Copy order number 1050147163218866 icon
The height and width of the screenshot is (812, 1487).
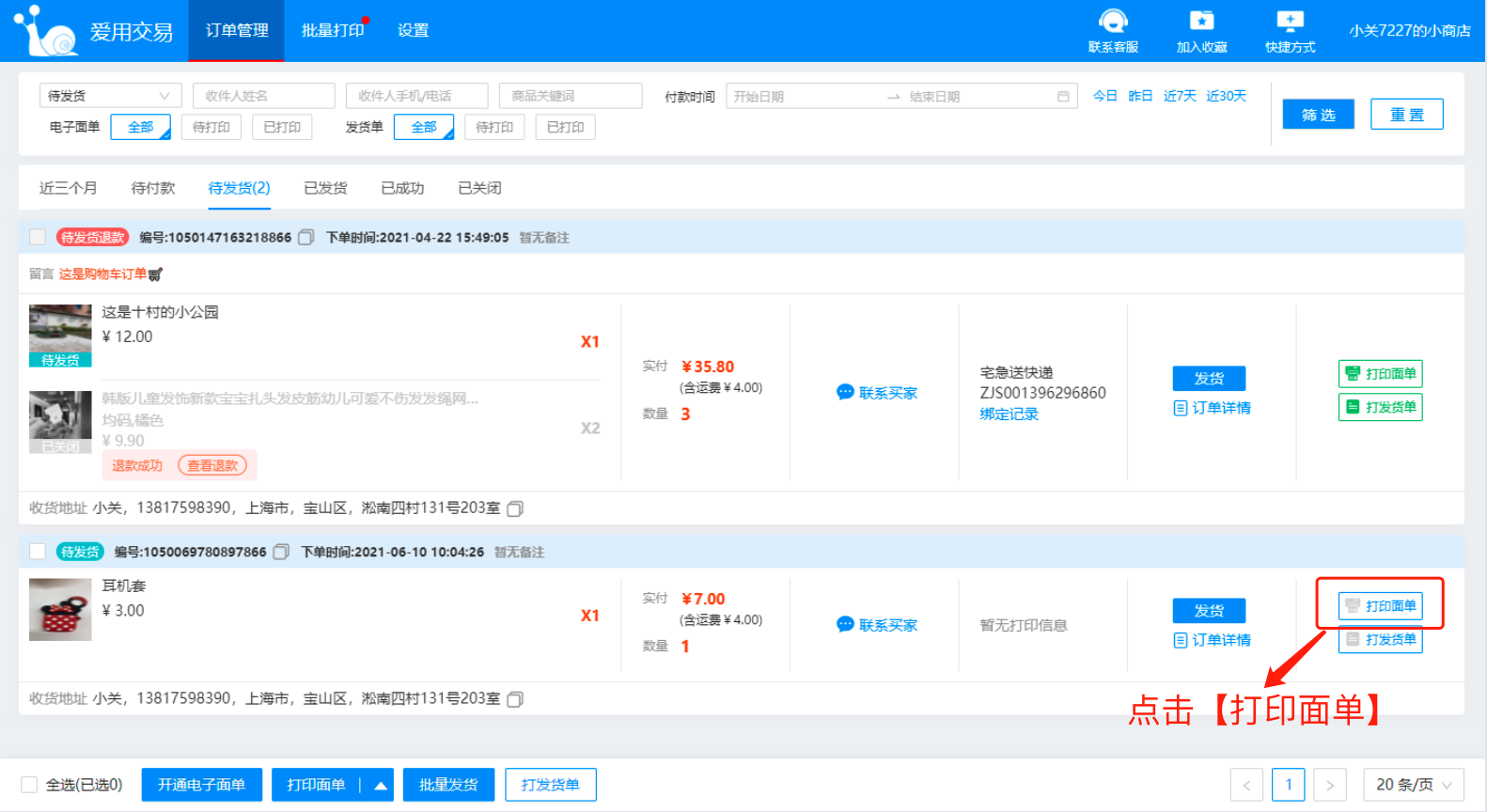pos(305,238)
